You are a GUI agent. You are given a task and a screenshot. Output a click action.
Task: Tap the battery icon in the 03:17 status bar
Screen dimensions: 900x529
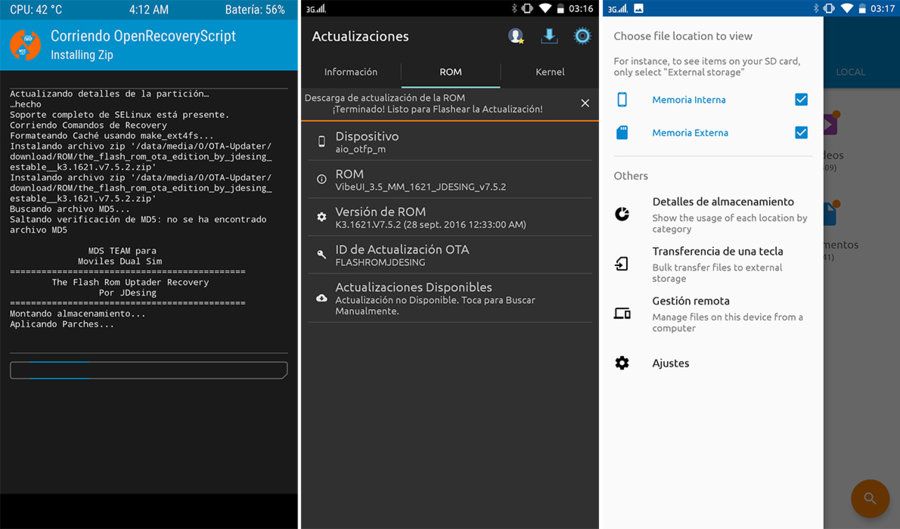point(862,9)
